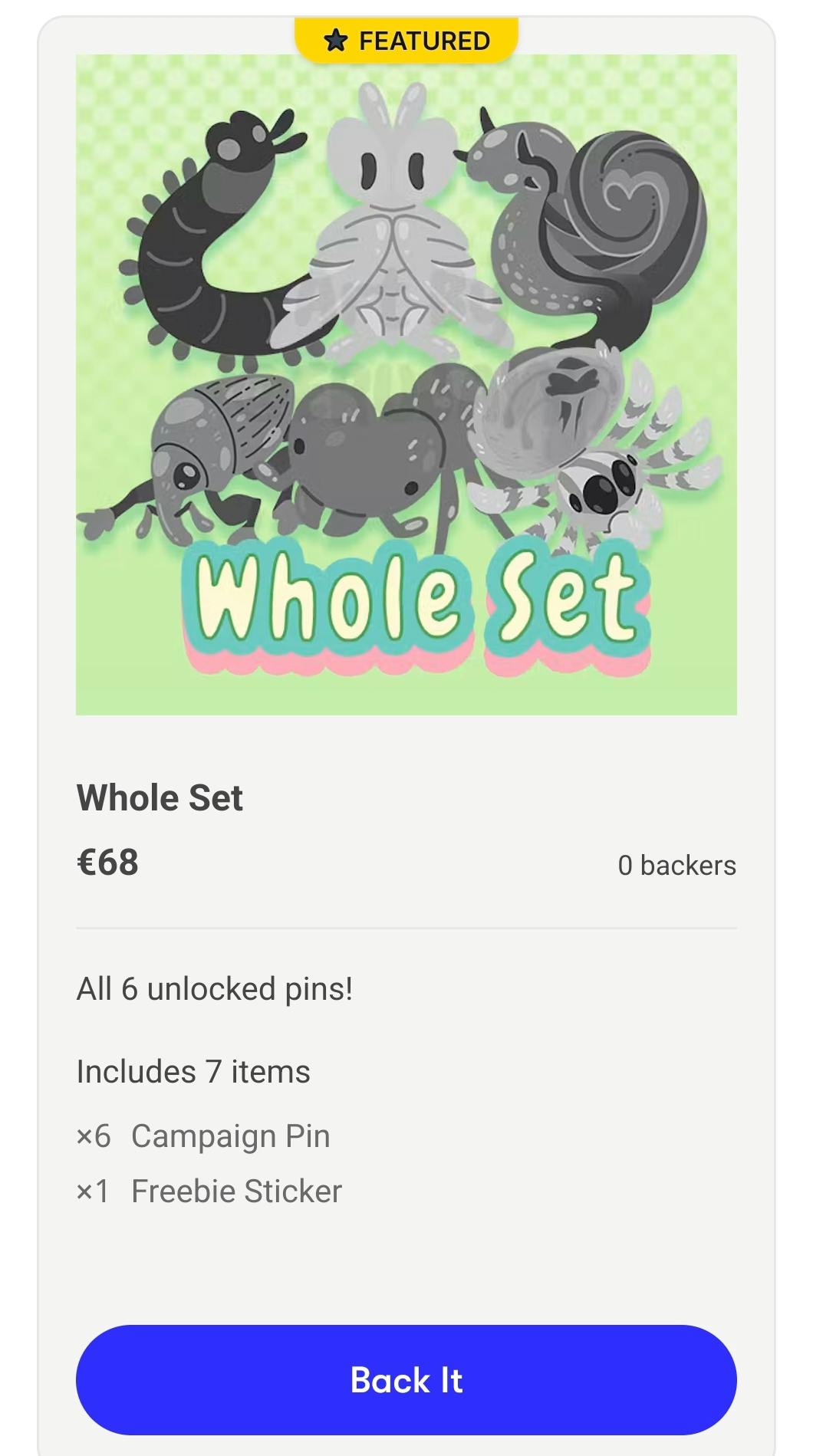Click the star icon in Featured badge
This screenshot has height=1456, width=813.
335,40
